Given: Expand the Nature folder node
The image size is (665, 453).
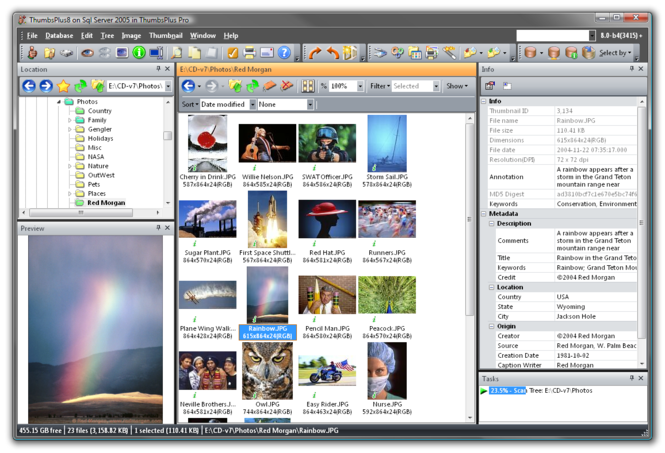Looking at the screenshot, I should [x=70, y=166].
